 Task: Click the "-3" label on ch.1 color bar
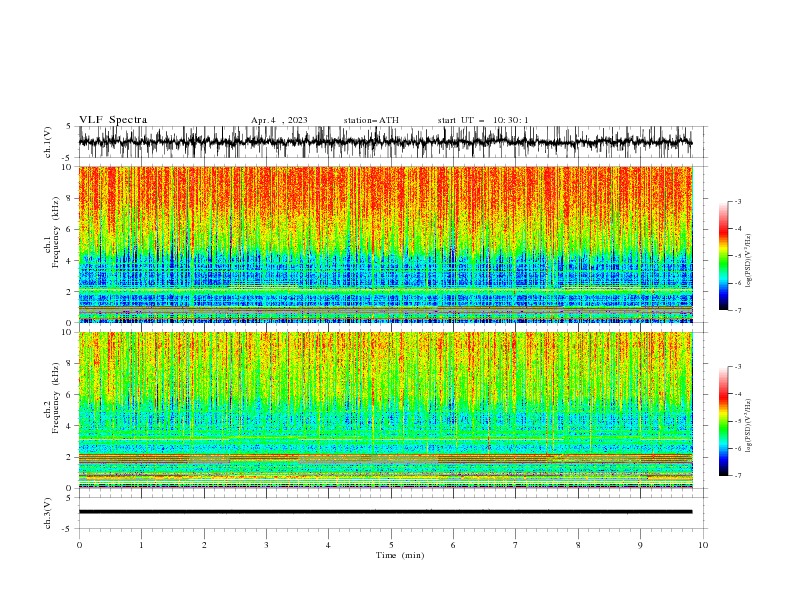coord(737,201)
